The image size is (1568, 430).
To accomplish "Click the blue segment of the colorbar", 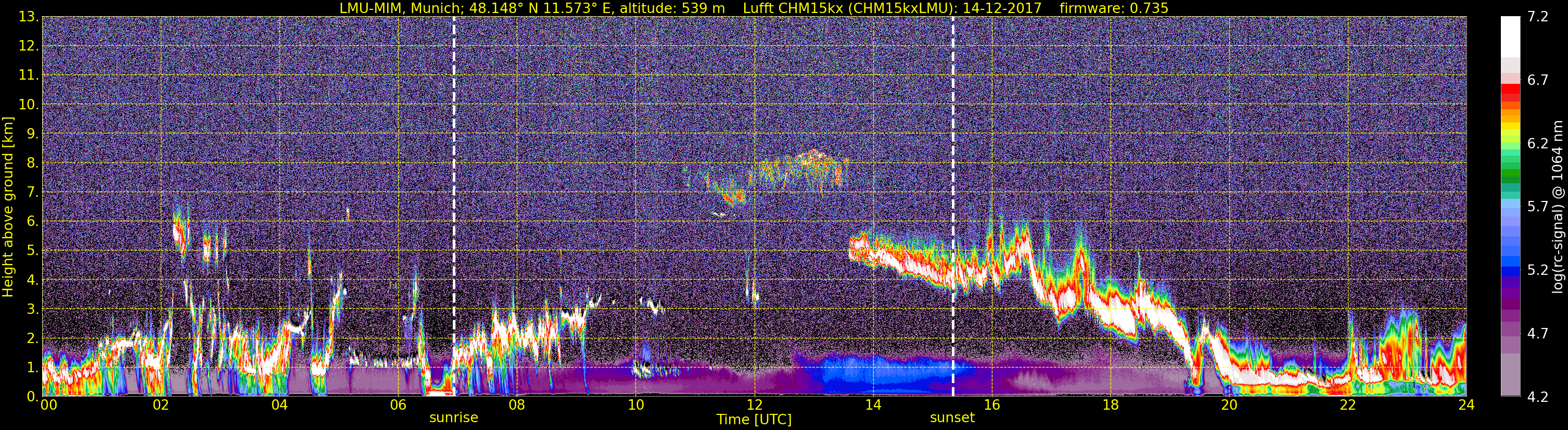I will pyautogui.click(x=1510, y=272).
